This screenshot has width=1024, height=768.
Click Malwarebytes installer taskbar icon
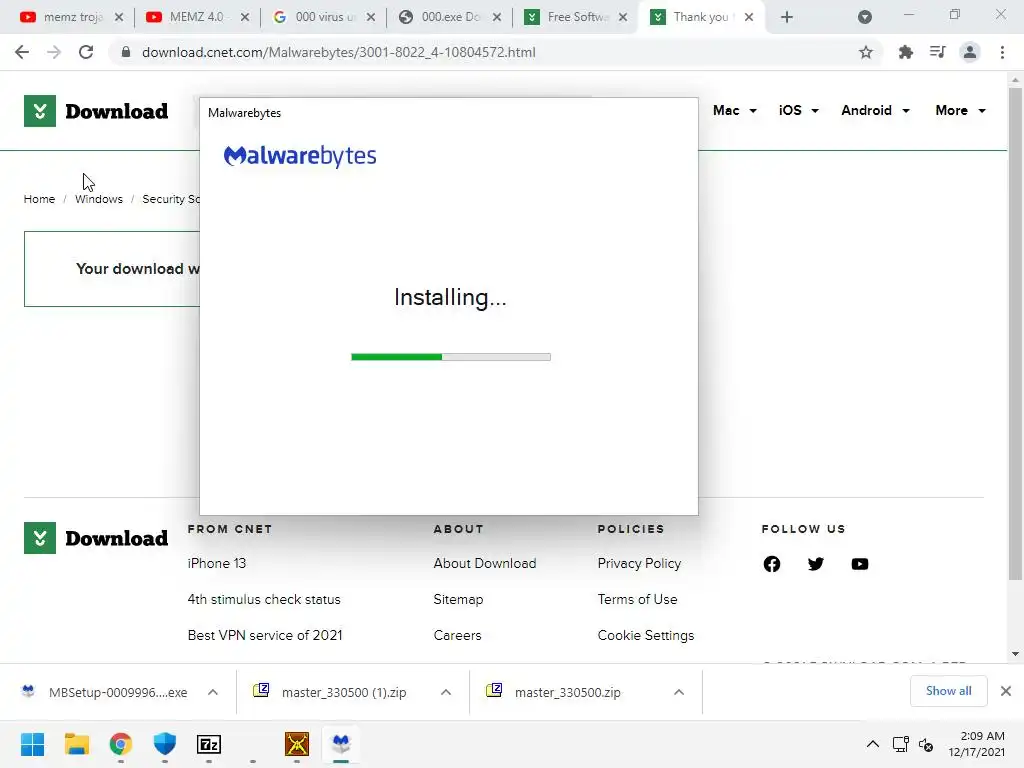coord(341,744)
